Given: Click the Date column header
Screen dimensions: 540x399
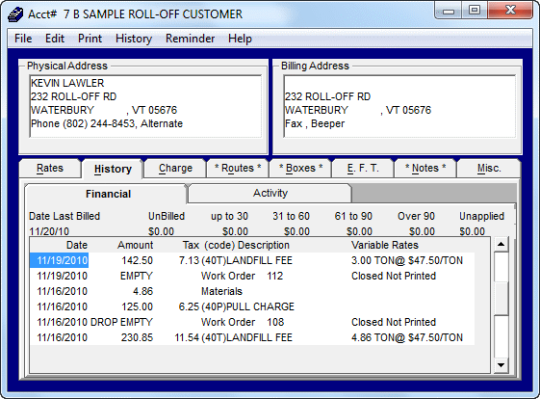Looking at the screenshot, I should click(77, 245).
